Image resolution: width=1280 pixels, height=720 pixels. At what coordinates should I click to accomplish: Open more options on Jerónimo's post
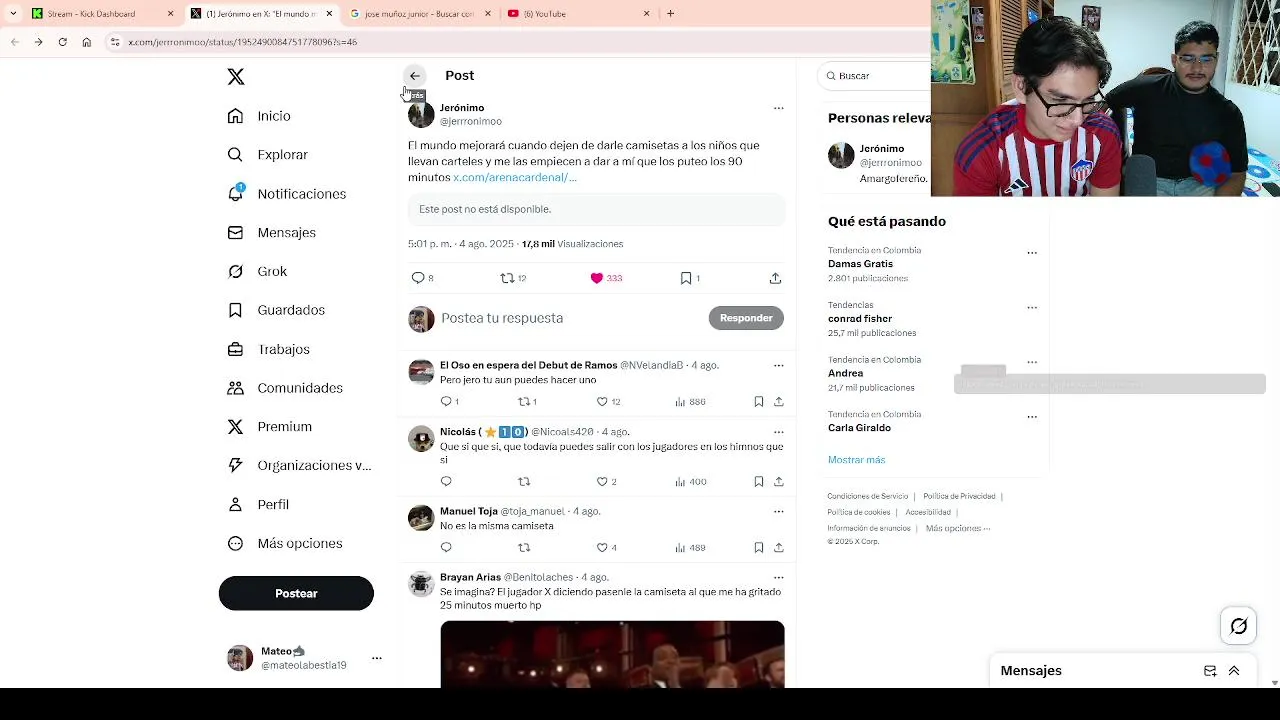point(778,108)
